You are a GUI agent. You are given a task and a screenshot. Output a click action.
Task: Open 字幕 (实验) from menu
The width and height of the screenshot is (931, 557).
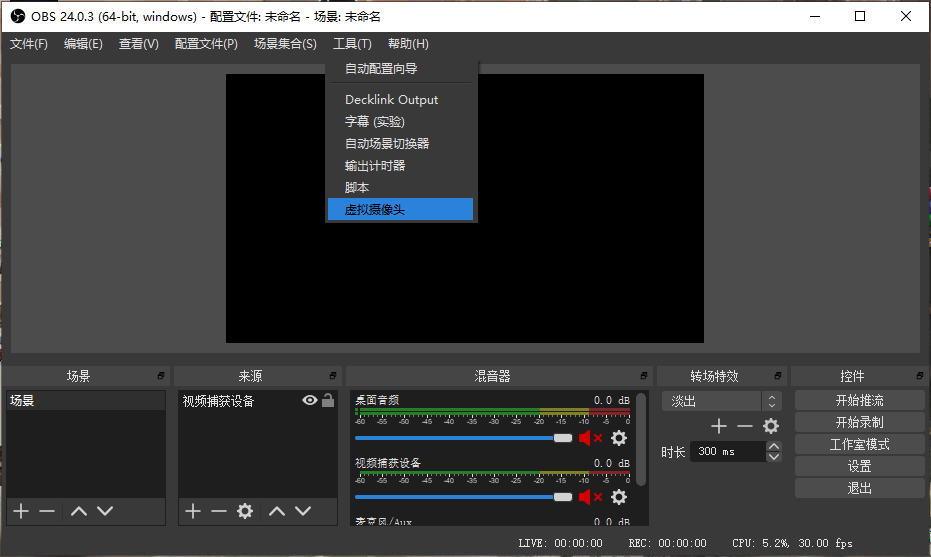401,122
